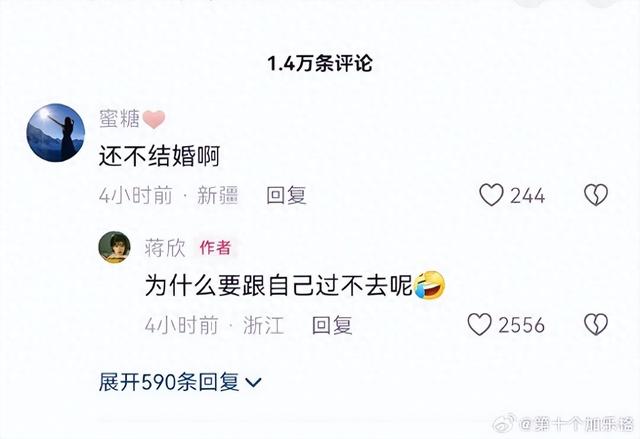Select comment text 还不结婚啊

[x=160, y=156]
